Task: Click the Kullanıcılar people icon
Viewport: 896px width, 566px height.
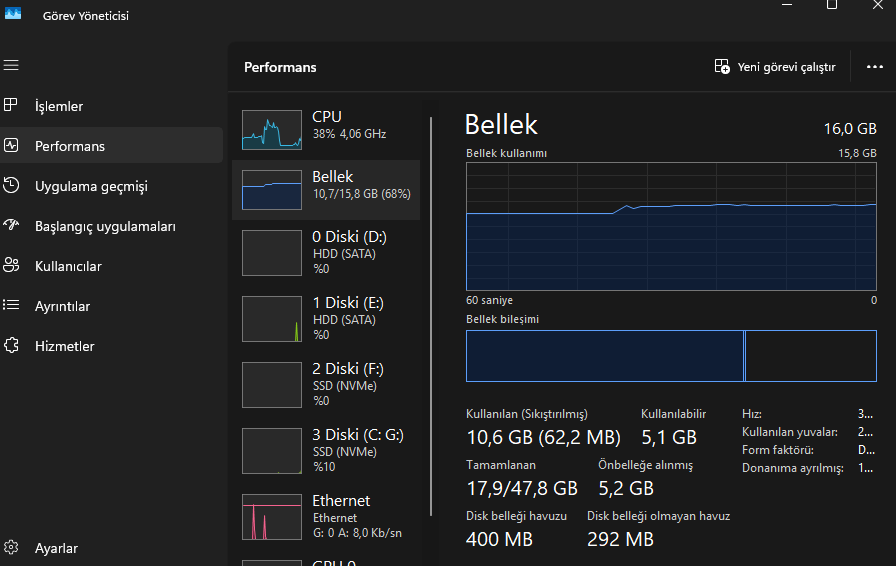Action: click(11, 265)
